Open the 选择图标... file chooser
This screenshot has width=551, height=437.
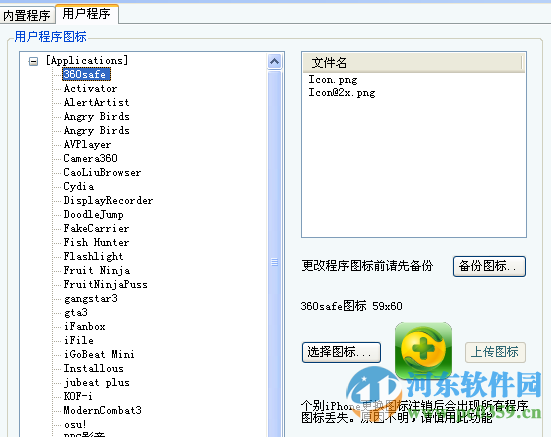click(x=341, y=352)
